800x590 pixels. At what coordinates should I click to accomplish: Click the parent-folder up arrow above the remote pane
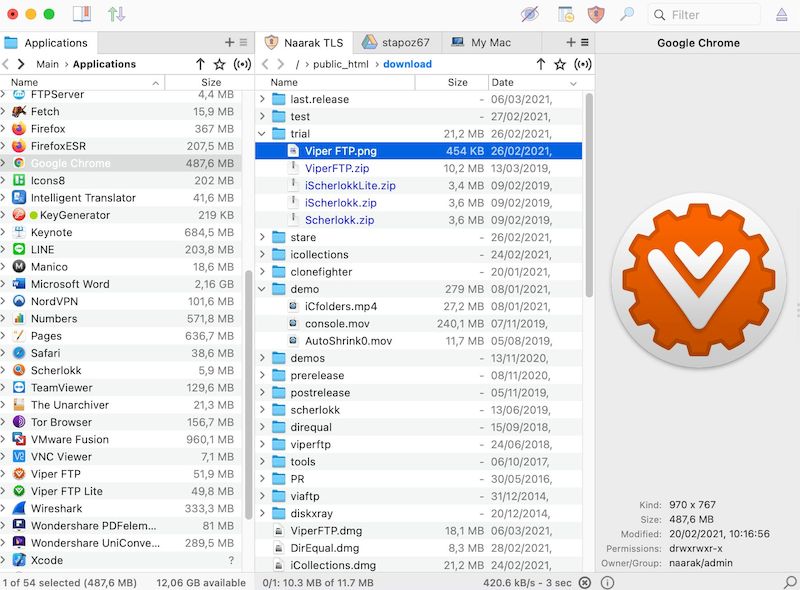540,63
